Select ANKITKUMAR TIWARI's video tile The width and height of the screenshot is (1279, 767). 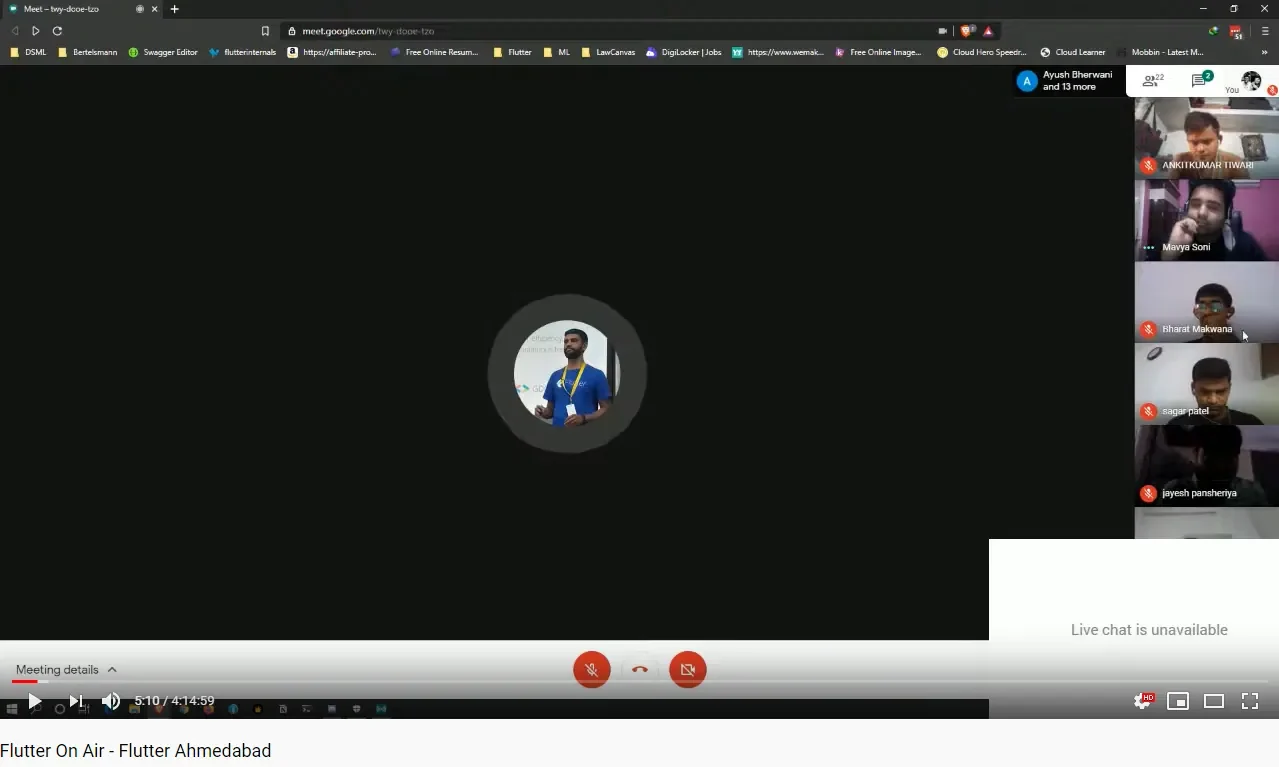(x=1206, y=138)
